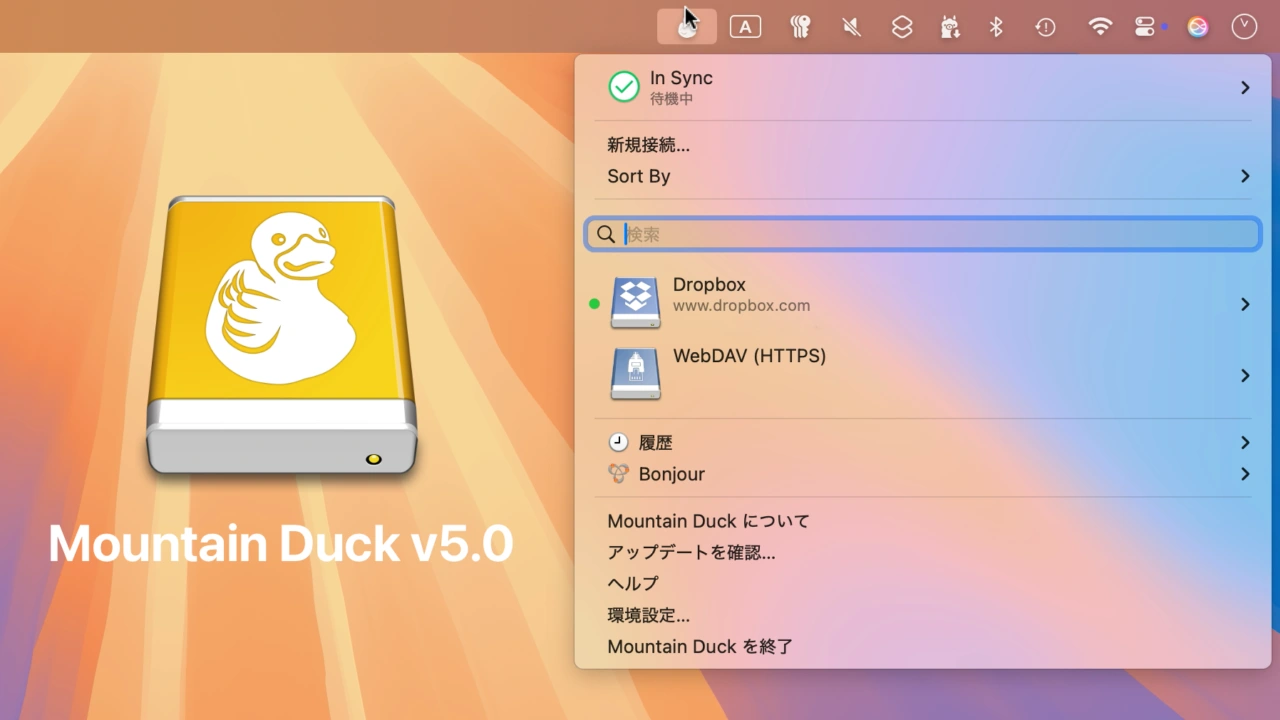The width and height of the screenshot is (1280, 720).
Task: Select the Dropbox drive icon
Action: [x=635, y=303]
